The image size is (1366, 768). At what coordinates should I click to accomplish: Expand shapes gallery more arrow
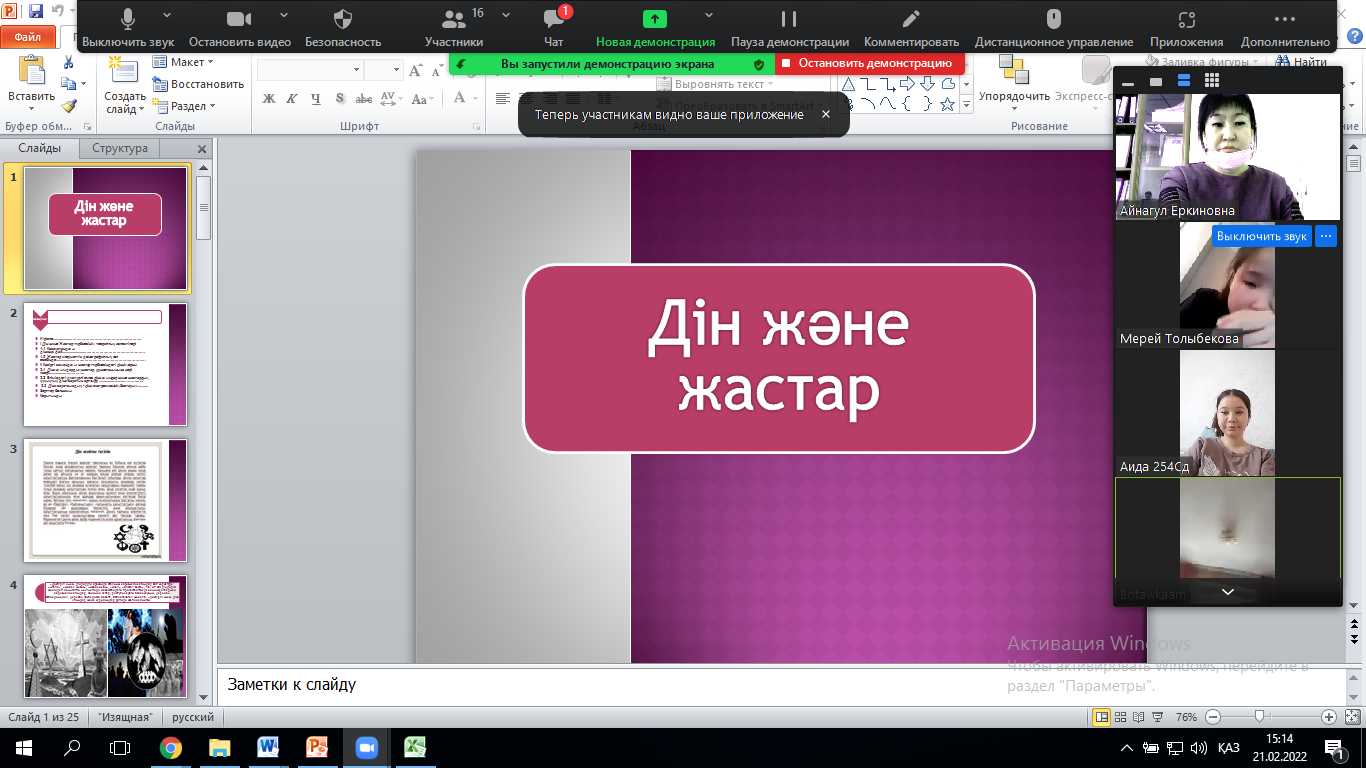(967, 105)
